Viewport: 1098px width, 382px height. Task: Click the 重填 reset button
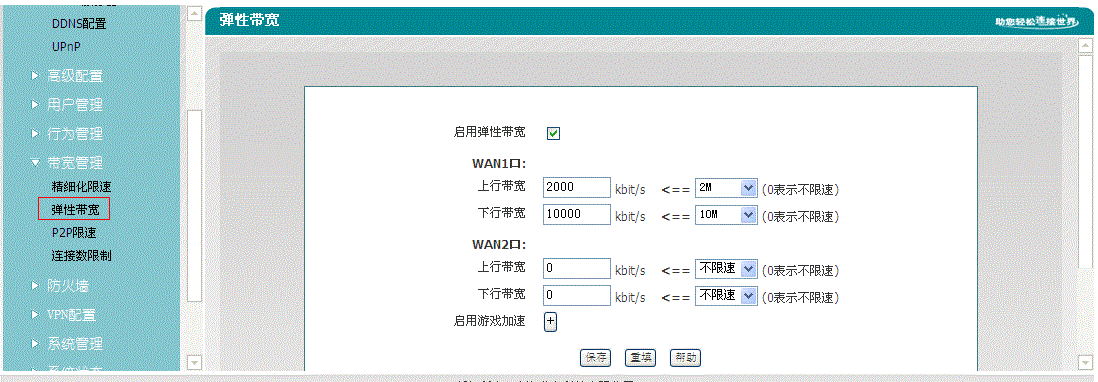click(x=640, y=358)
